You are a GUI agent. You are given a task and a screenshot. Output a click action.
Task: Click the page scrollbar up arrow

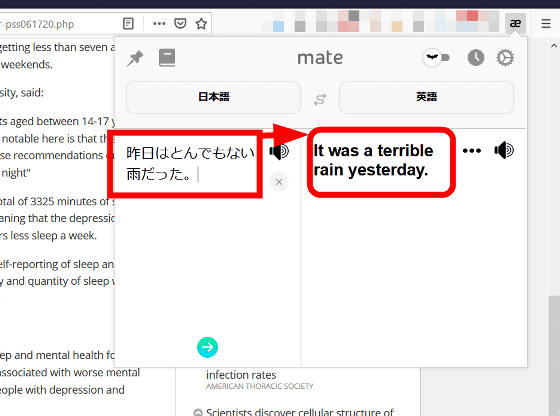(x=554, y=46)
